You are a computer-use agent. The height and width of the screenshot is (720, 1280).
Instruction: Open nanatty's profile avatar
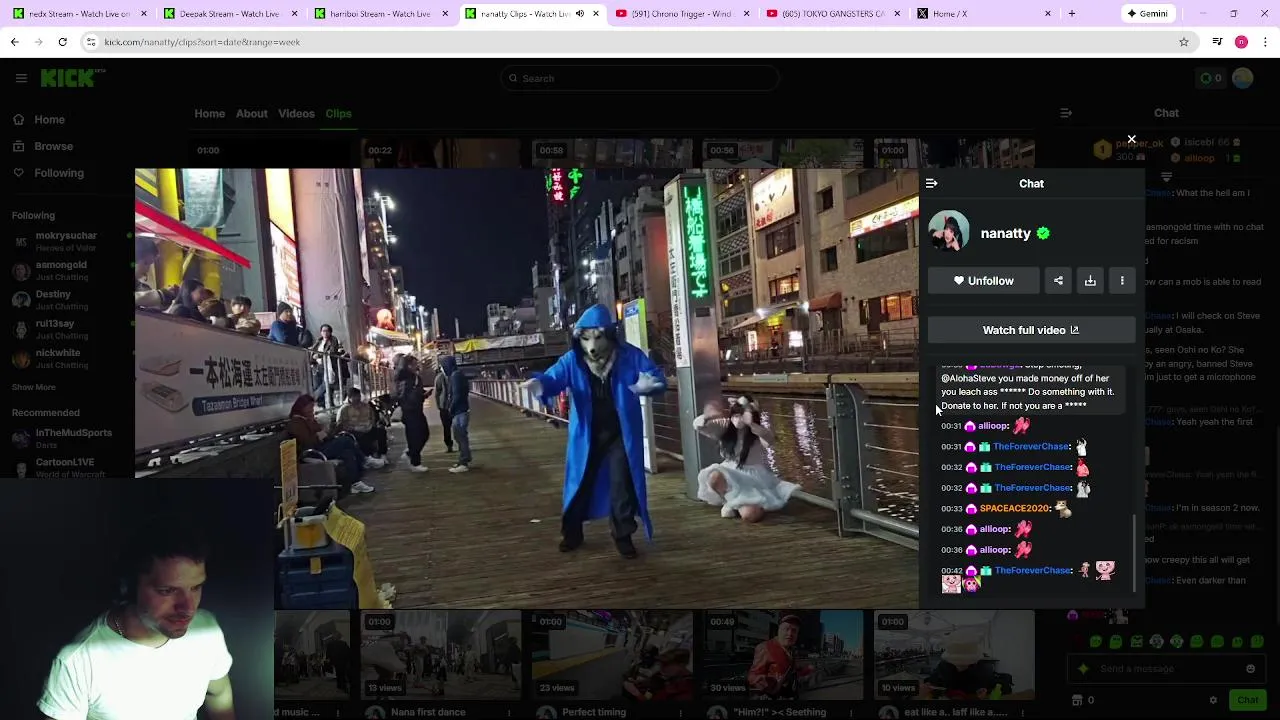[x=948, y=232]
